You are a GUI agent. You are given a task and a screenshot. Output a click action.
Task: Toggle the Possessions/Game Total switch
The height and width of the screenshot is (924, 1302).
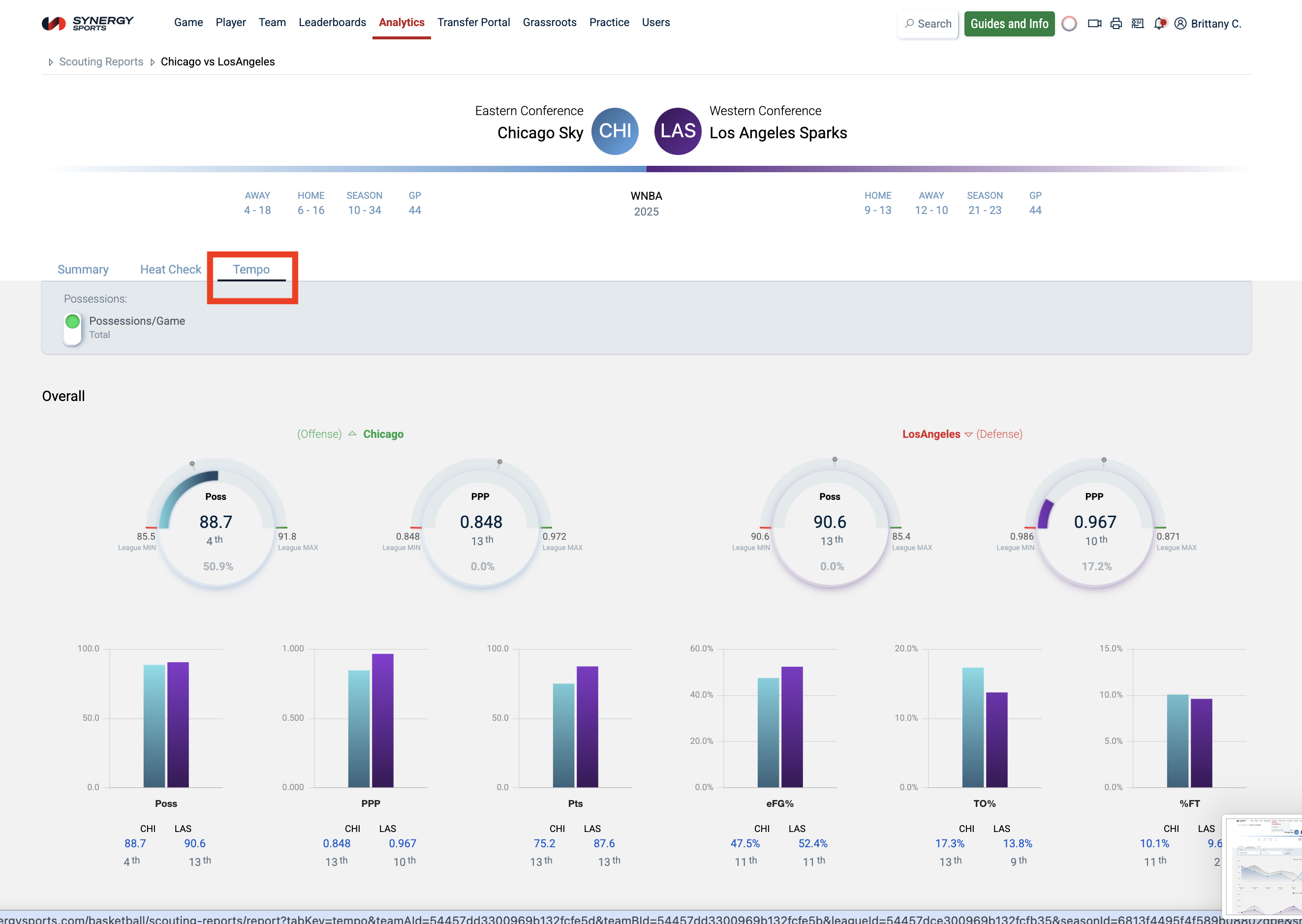click(x=72, y=330)
